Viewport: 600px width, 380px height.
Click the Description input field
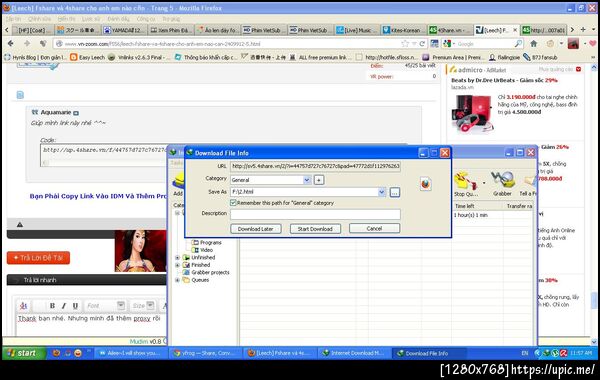(315, 214)
